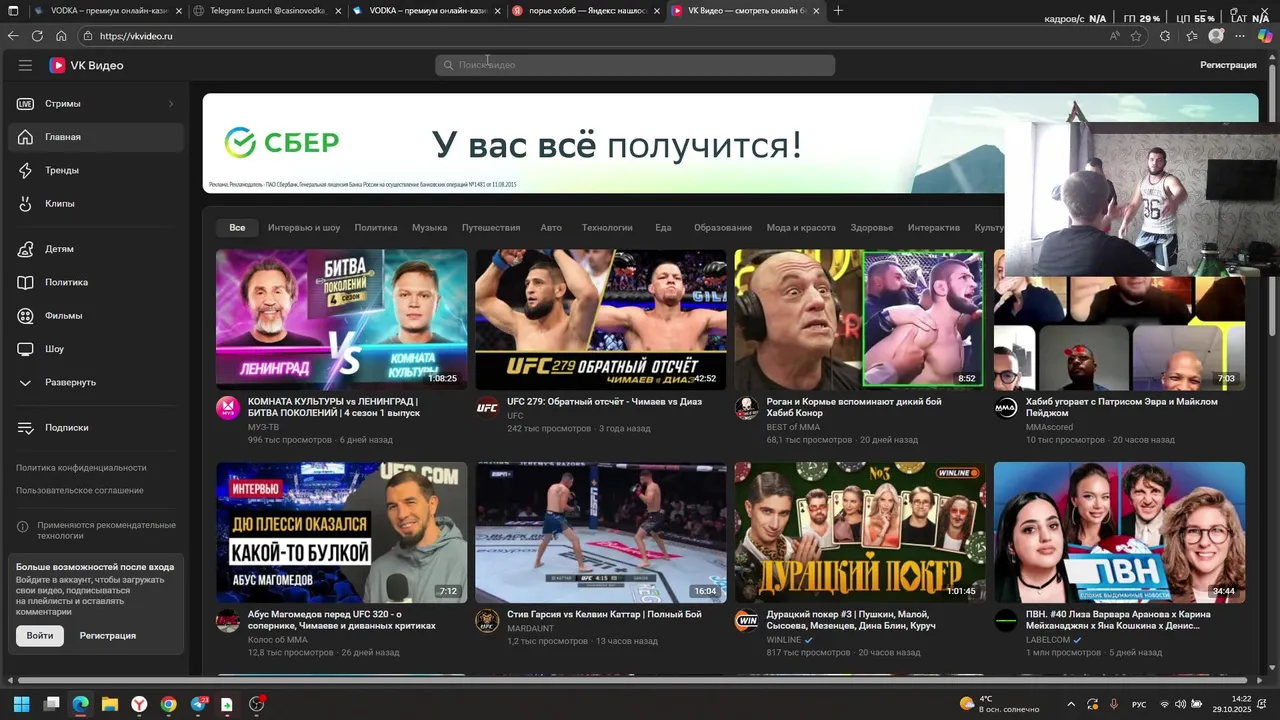The width and height of the screenshot is (1280, 720).
Task: Click the Войти button
Action: pos(40,636)
